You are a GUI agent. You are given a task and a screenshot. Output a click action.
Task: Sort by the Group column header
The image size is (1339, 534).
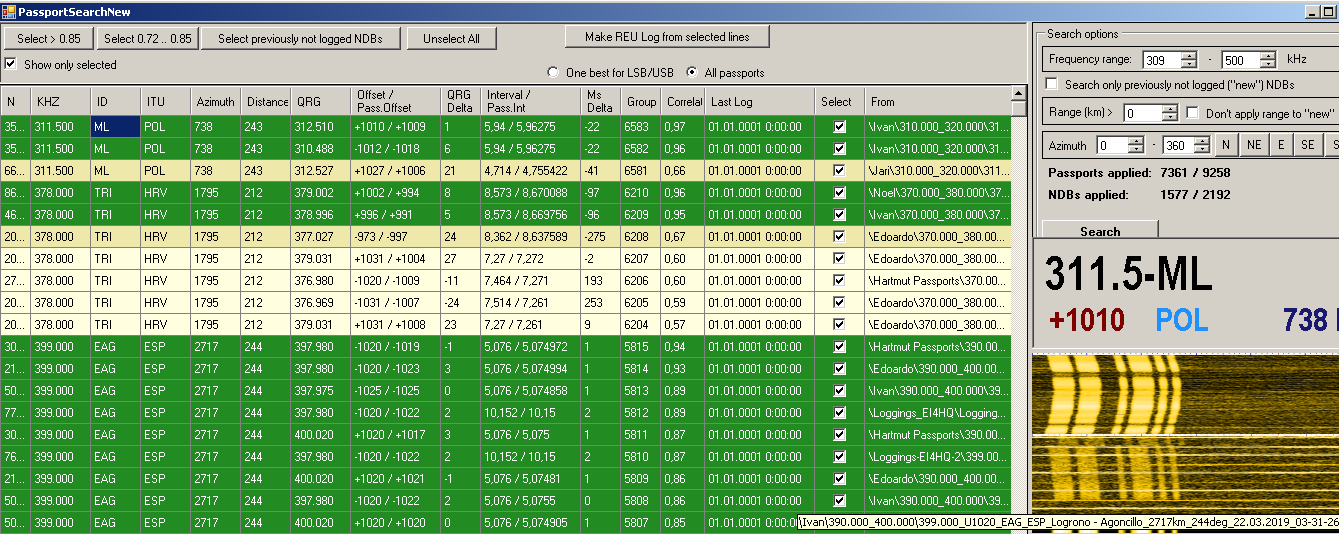(642, 101)
